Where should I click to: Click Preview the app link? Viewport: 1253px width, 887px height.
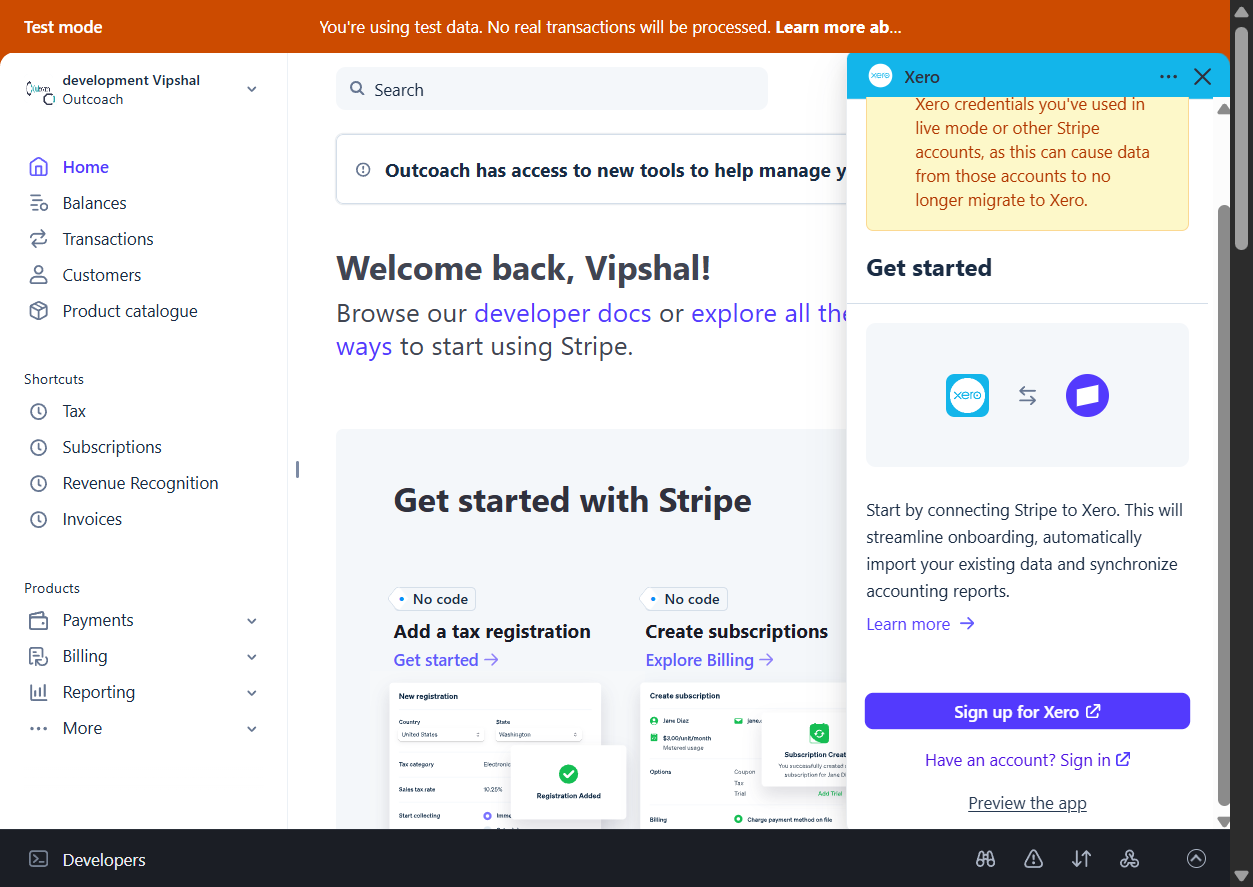click(x=1027, y=803)
